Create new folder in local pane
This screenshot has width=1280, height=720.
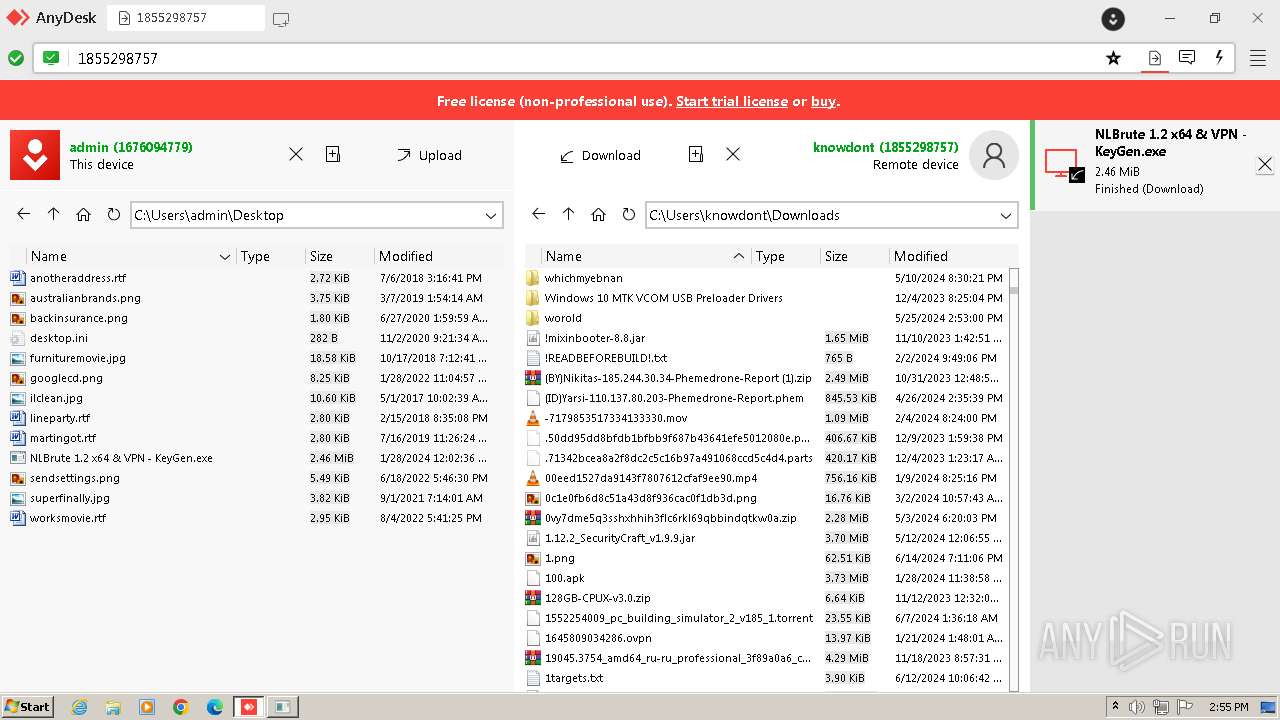pos(333,154)
